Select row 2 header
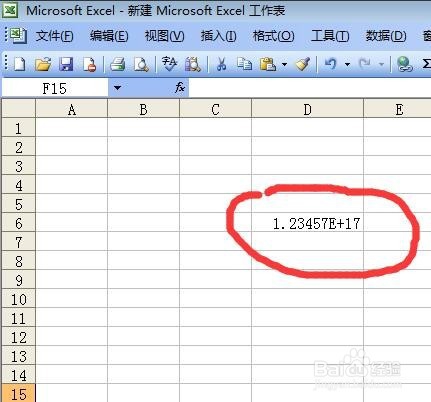 tap(18, 147)
